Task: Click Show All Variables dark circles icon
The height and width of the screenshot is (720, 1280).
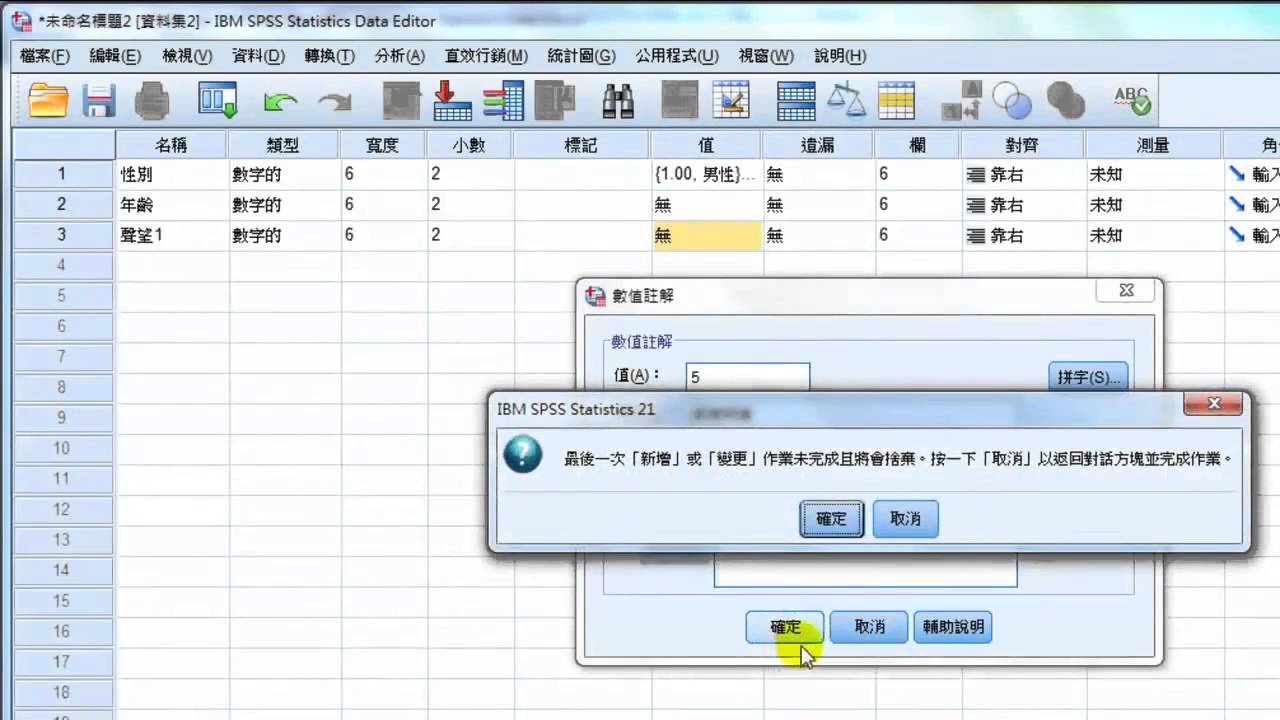Action: coord(1066,101)
